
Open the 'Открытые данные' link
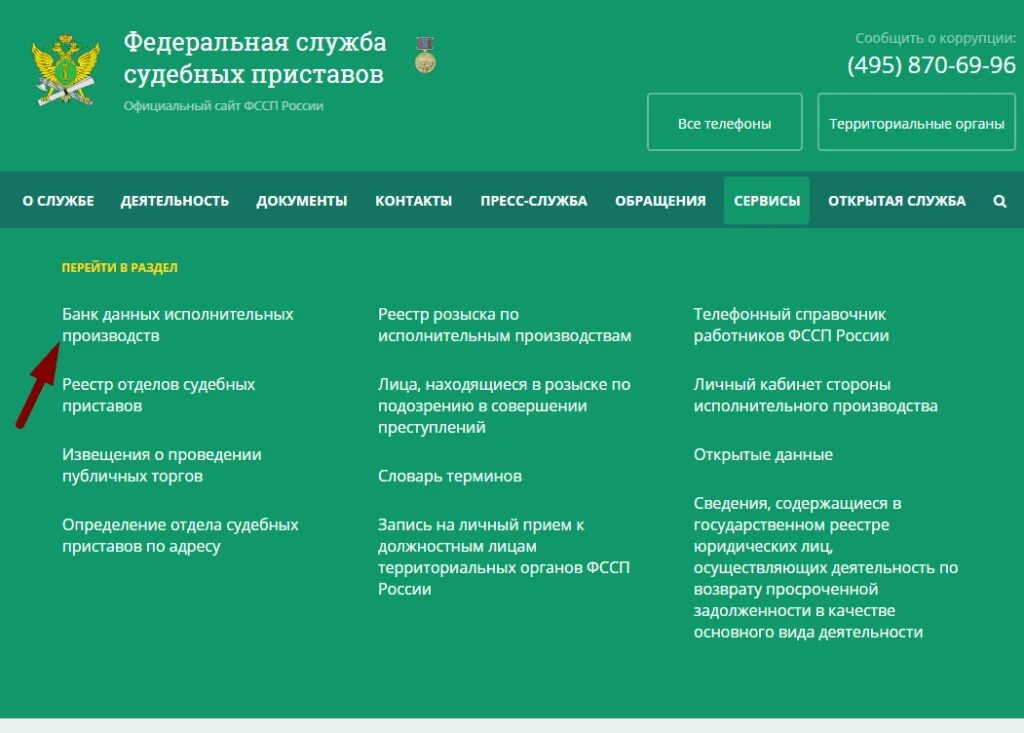click(763, 454)
